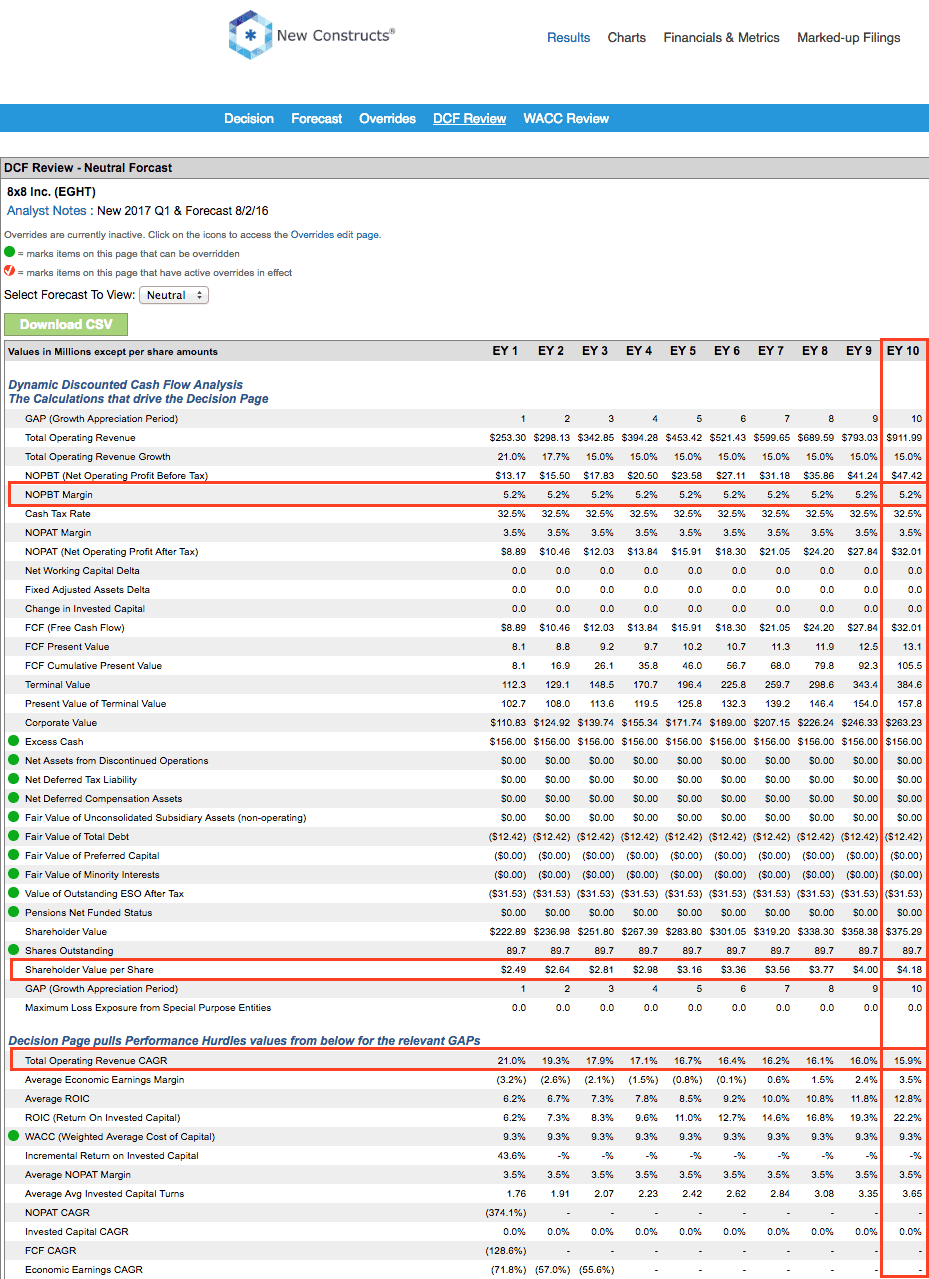
Task: Click the EY 5 column header
Action: click(x=683, y=351)
